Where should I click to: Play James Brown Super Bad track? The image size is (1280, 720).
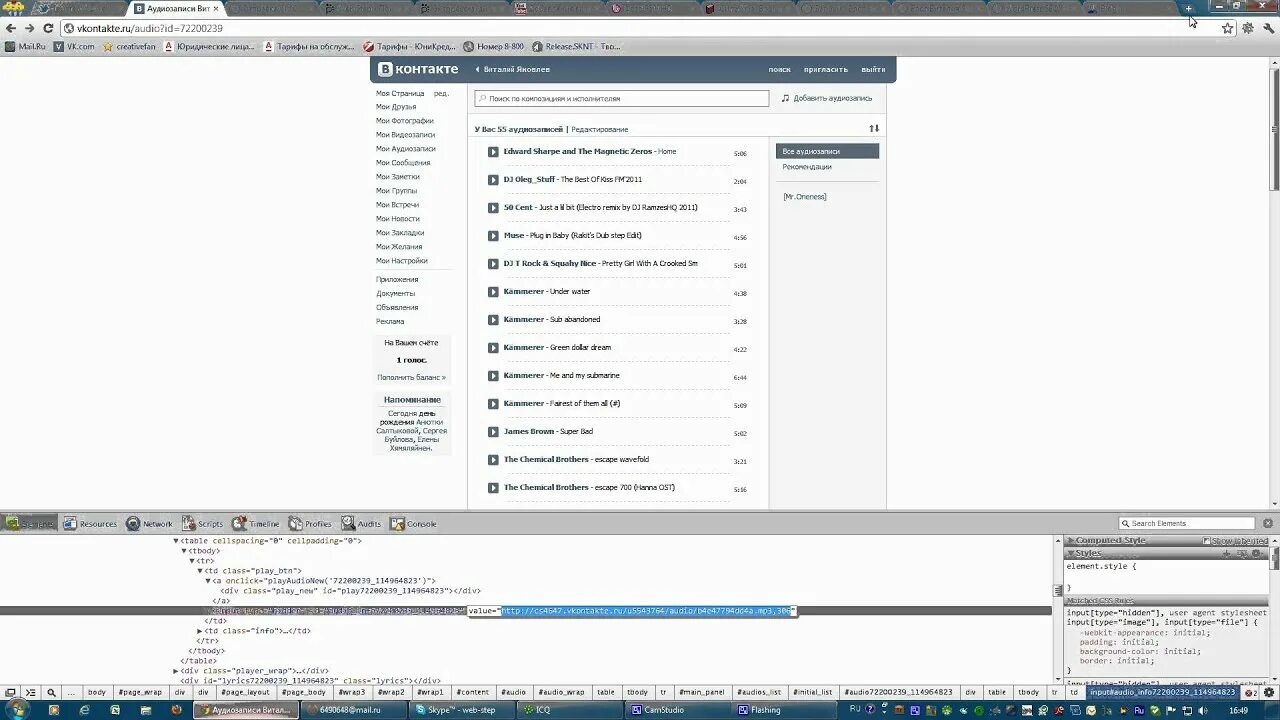[x=493, y=432]
